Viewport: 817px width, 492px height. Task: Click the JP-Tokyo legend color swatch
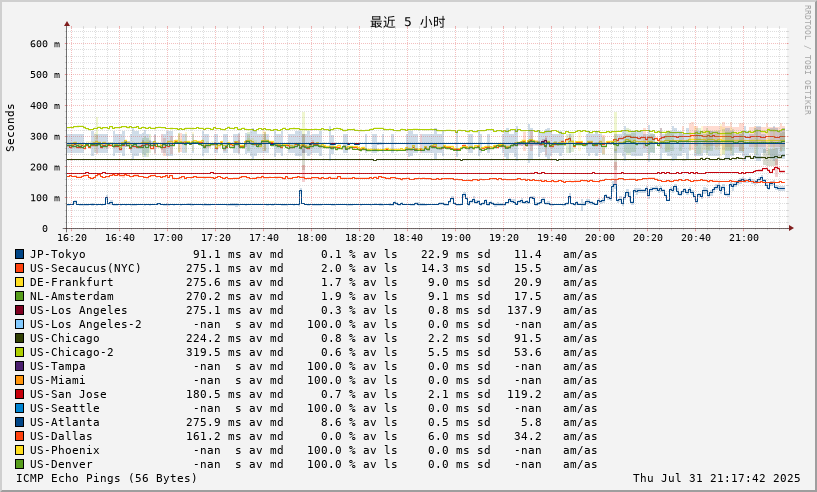[19, 254]
